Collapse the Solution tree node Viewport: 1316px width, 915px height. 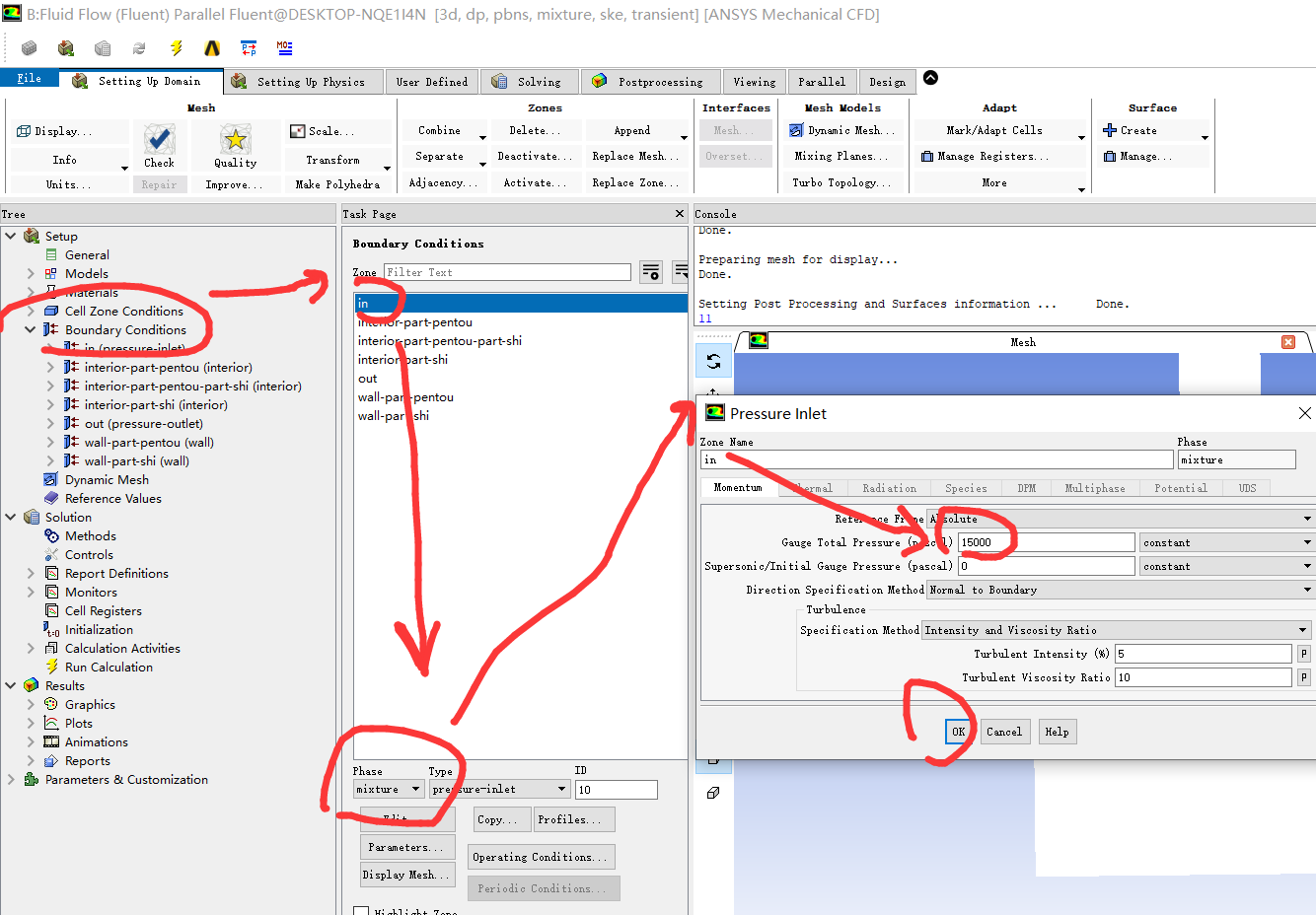pos(10,517)
